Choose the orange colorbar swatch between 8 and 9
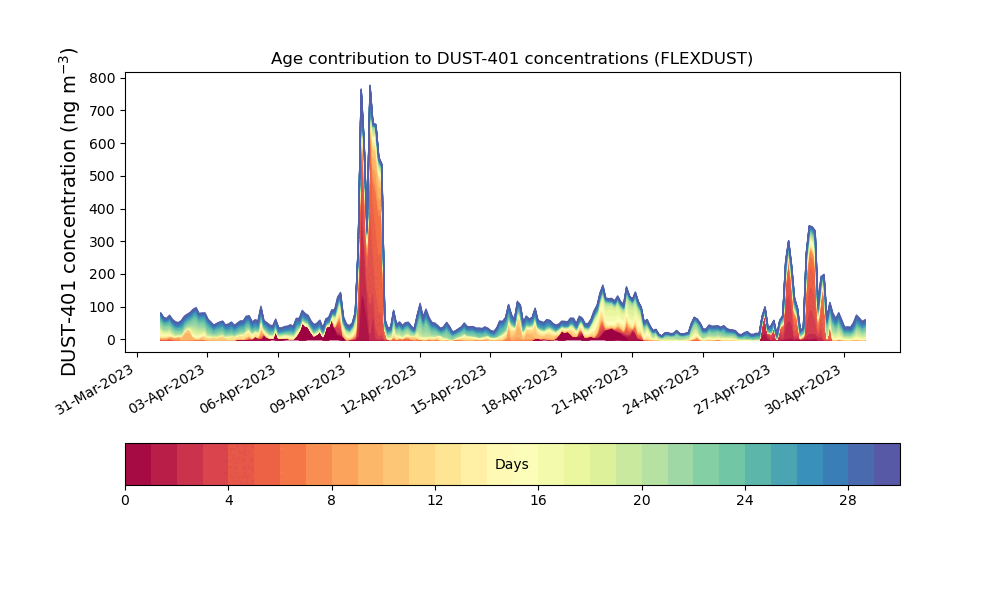This screenshot has width=1000, height=600. point(344,465)
